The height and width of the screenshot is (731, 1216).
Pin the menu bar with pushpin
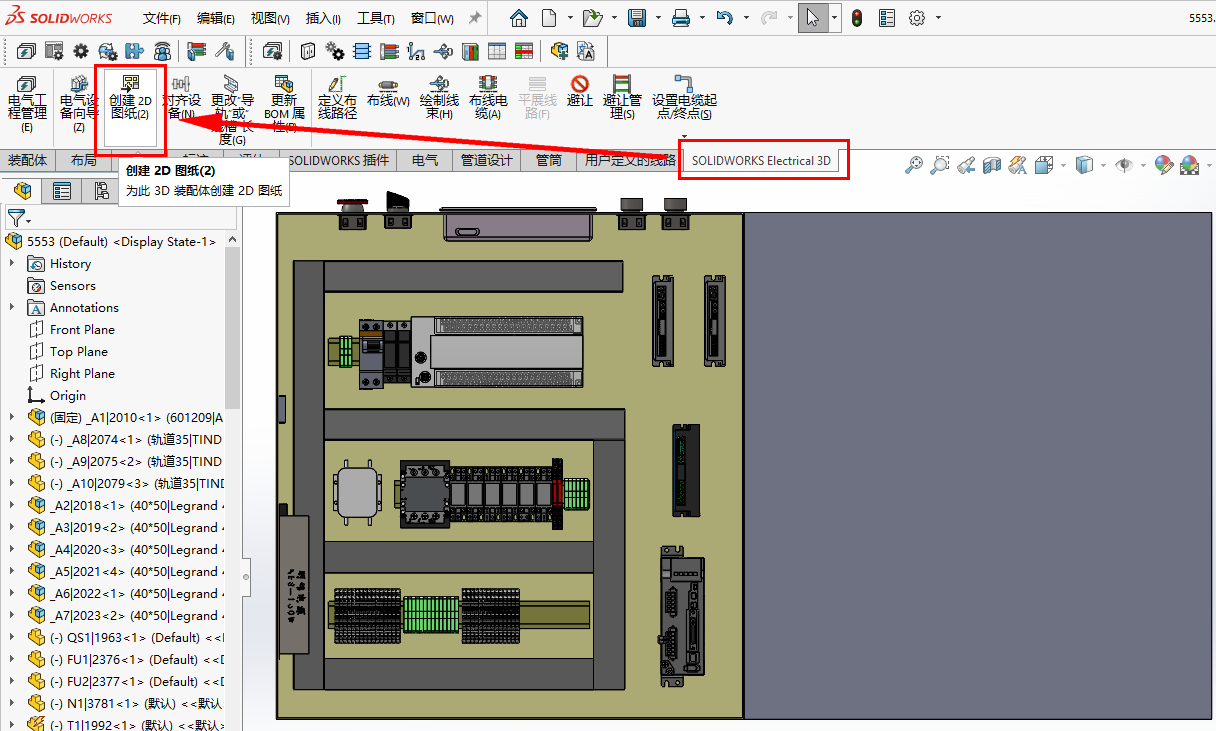pyautogui.click(x=475, y=18)
